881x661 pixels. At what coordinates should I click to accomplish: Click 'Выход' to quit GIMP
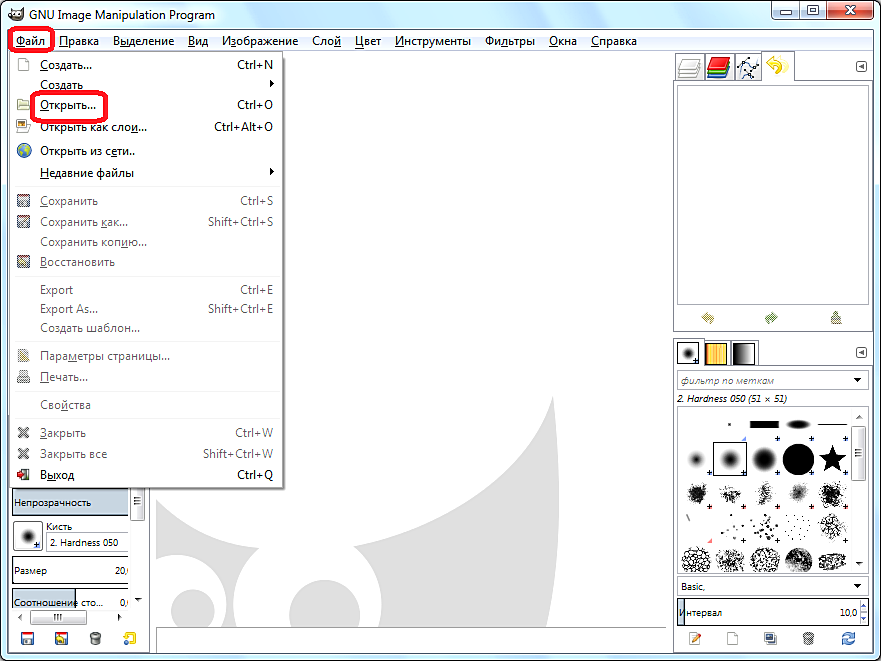[57, 475]
